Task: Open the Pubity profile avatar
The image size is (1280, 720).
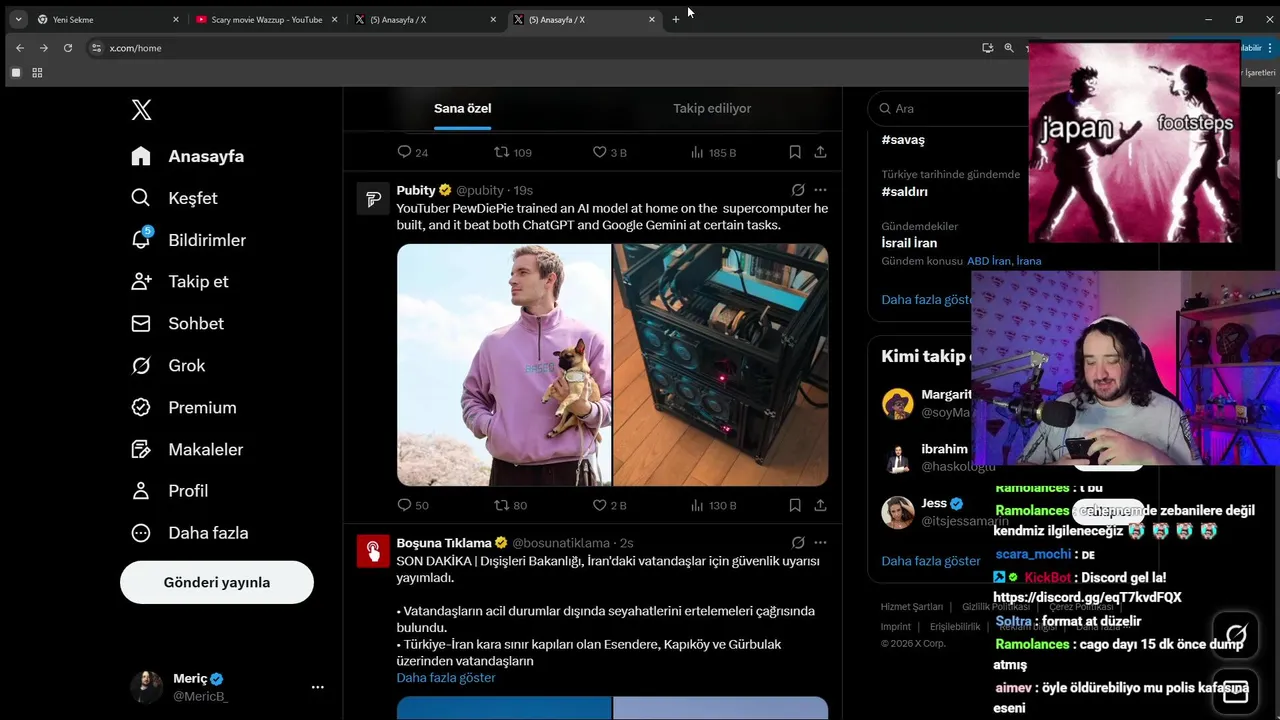Action: pyautogui.click(x=373, y=199)
